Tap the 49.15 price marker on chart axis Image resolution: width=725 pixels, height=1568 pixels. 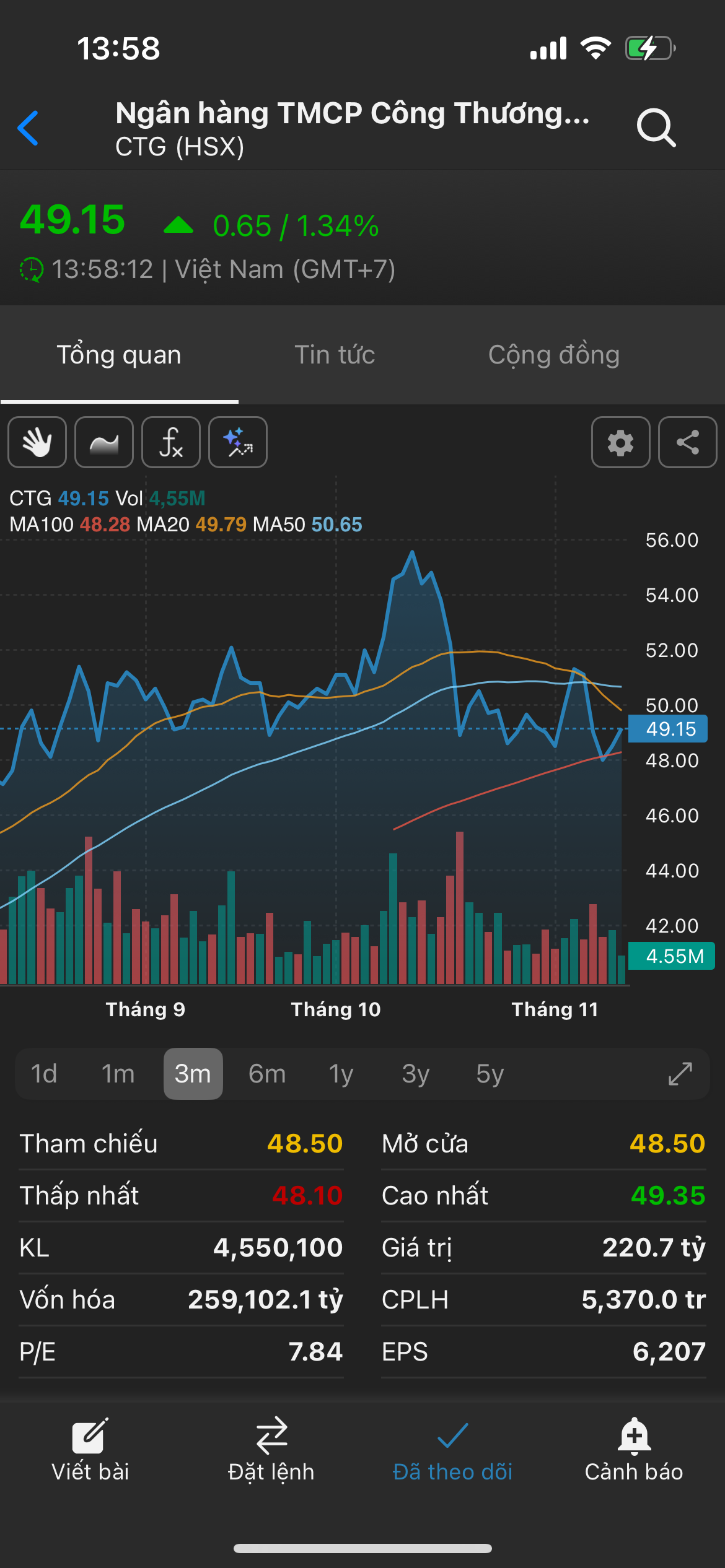(x=669, y=729)
